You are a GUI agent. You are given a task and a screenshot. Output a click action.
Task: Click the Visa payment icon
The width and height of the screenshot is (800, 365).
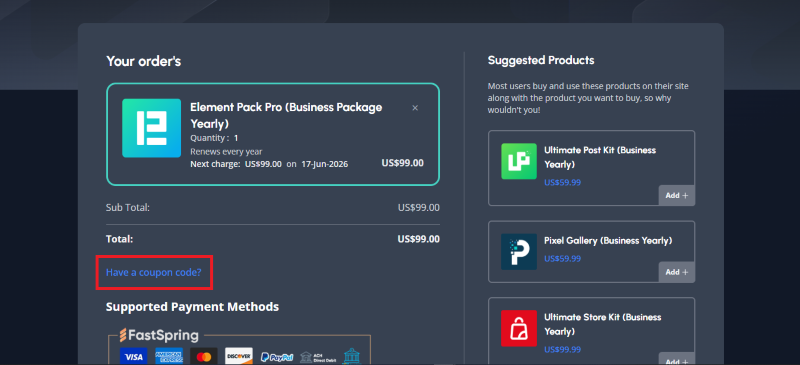click(x=134, y=356)
